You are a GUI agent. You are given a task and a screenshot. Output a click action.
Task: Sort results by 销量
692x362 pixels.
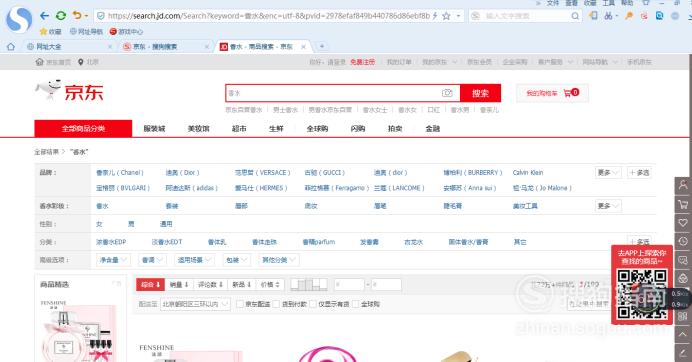pos(179,285)
